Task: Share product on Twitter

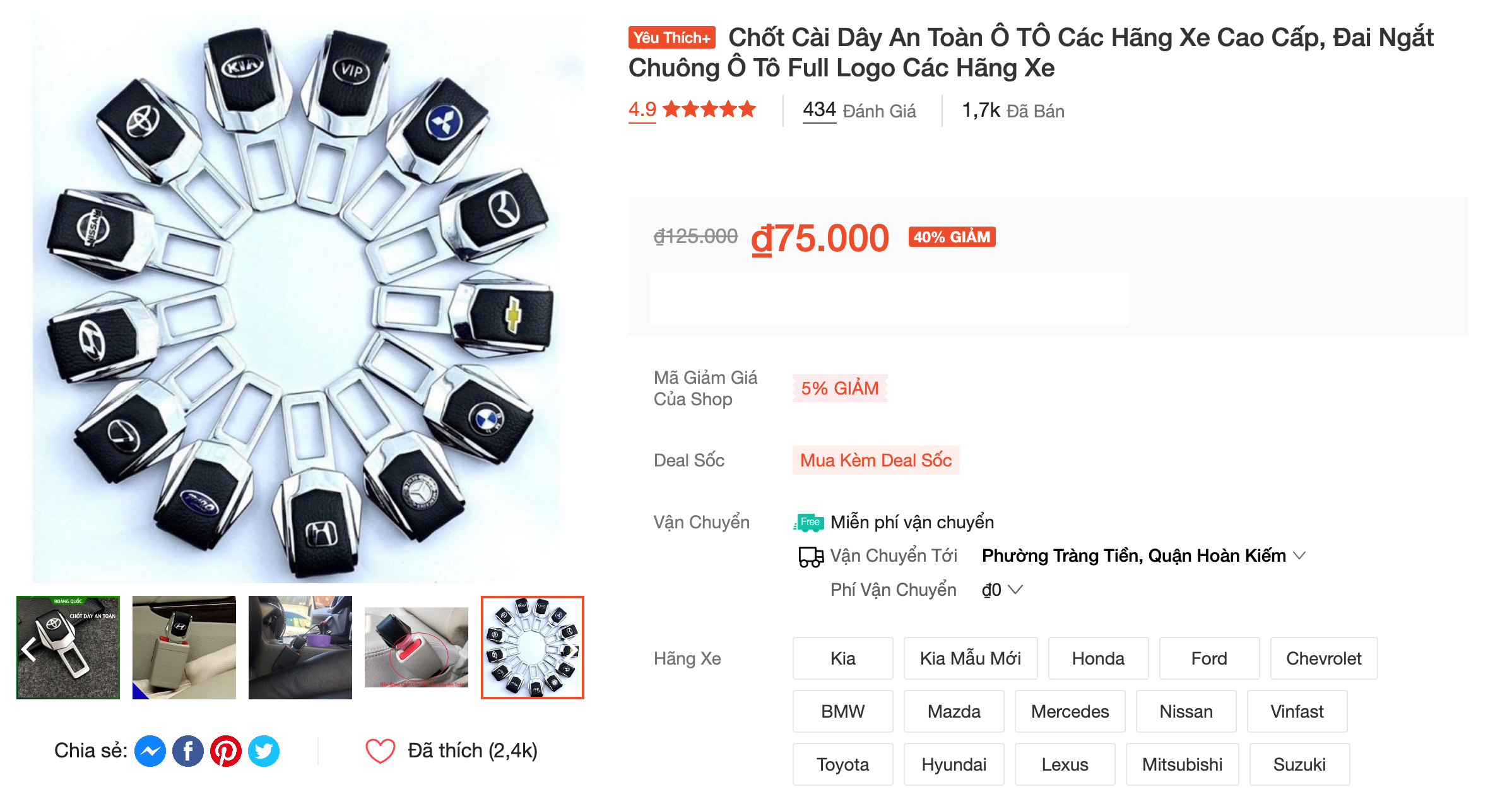Action: point(264,751)
